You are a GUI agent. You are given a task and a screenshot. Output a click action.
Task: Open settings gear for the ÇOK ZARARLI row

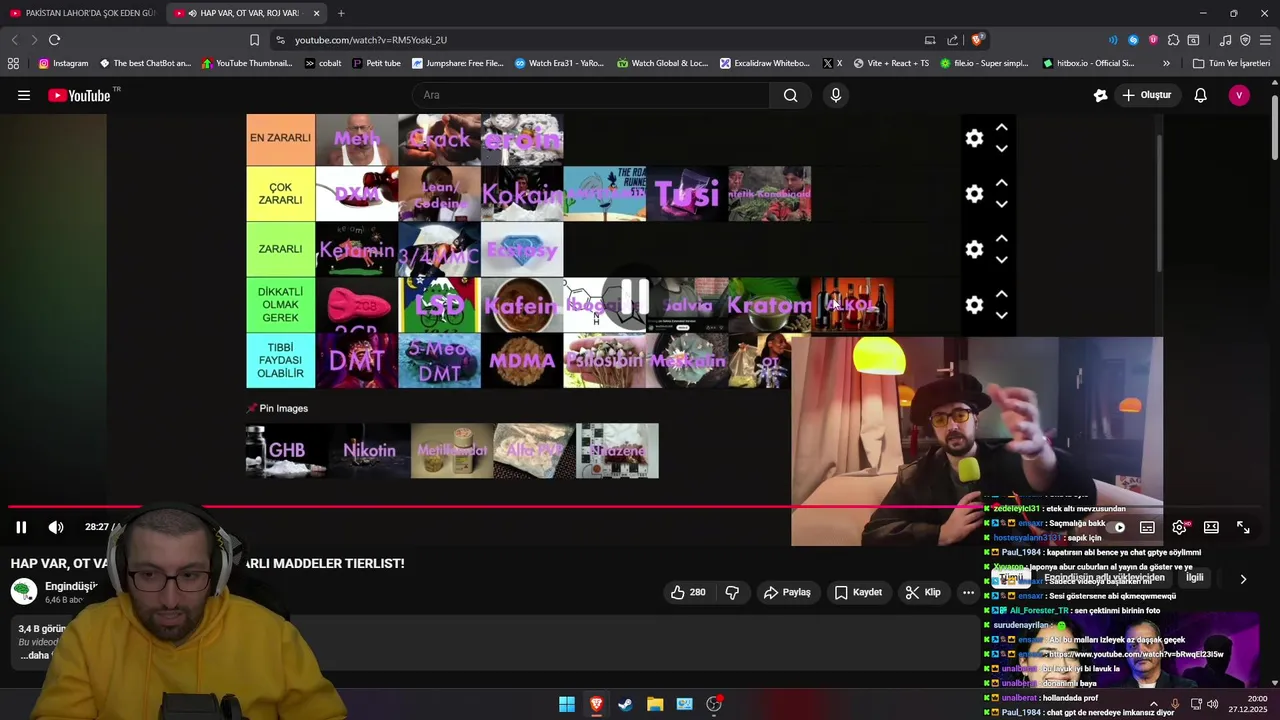click(x=974, y=194)
